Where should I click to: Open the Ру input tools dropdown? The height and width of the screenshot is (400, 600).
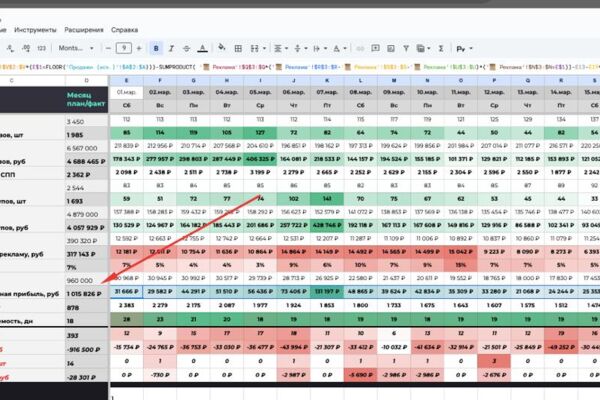(465, 49)
